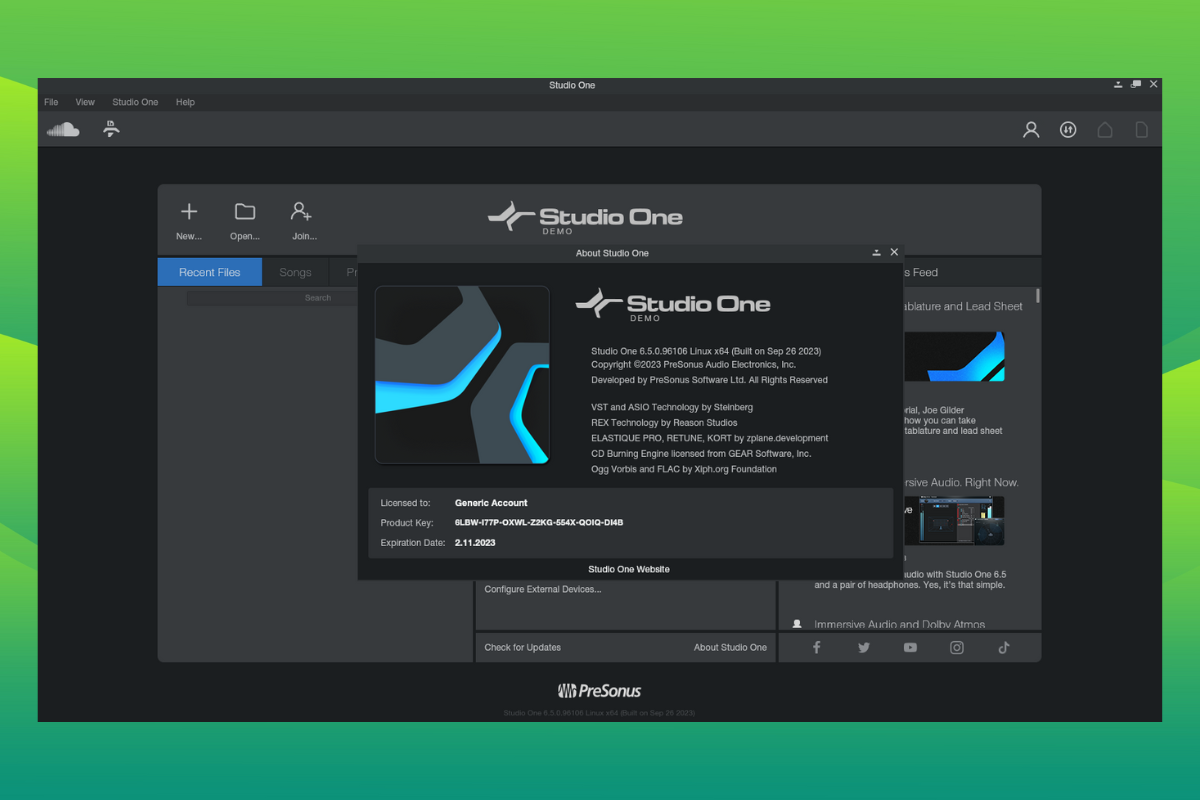Click the Facebook icon below the news feed
This screenshot has width=1200, height=800.
[816, 647]
